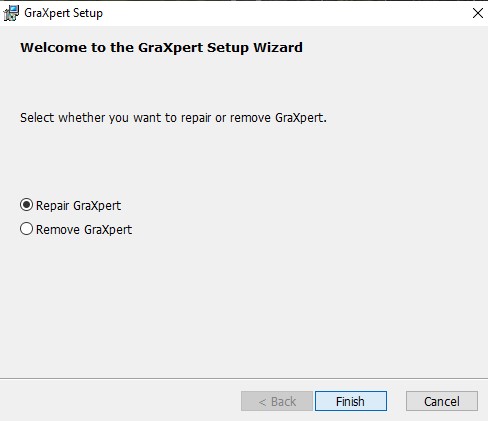Viewport: 488px width, 421px height.
Task: Click the word "Welcome" in the bold heading
Action: click(54, 47)
